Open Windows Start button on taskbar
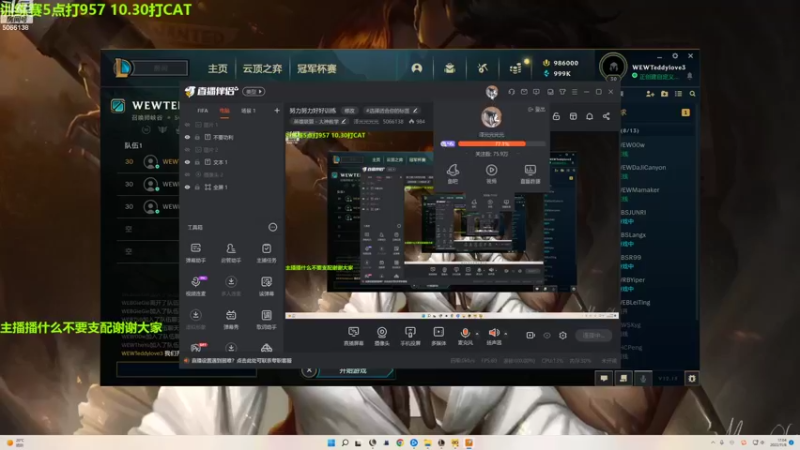The height and width of the screenshot is (450, 800). coord(331,442)
